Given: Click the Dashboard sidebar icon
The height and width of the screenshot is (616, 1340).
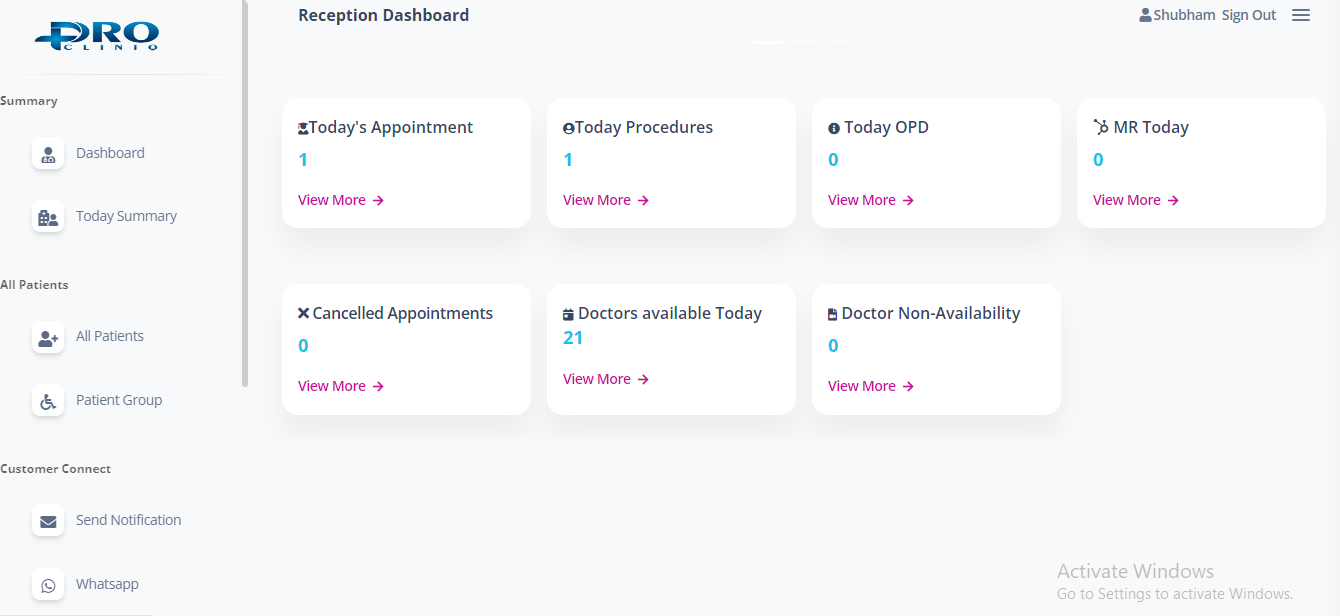Looking at the screenshot, I should pyautogui.click(x=48, y=154).
